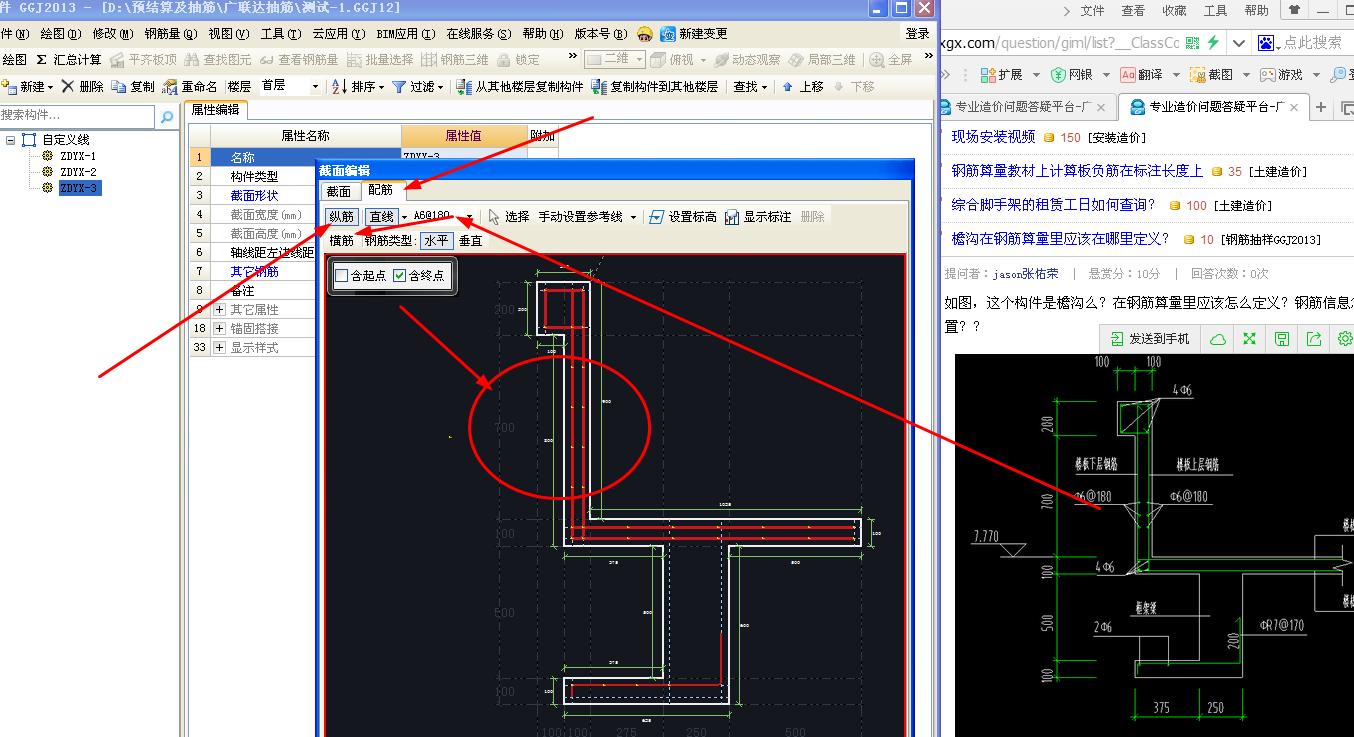Open the browser 收藏 menu
Viewport: 1354px width, 737px height.
(x=1174, y=10)
